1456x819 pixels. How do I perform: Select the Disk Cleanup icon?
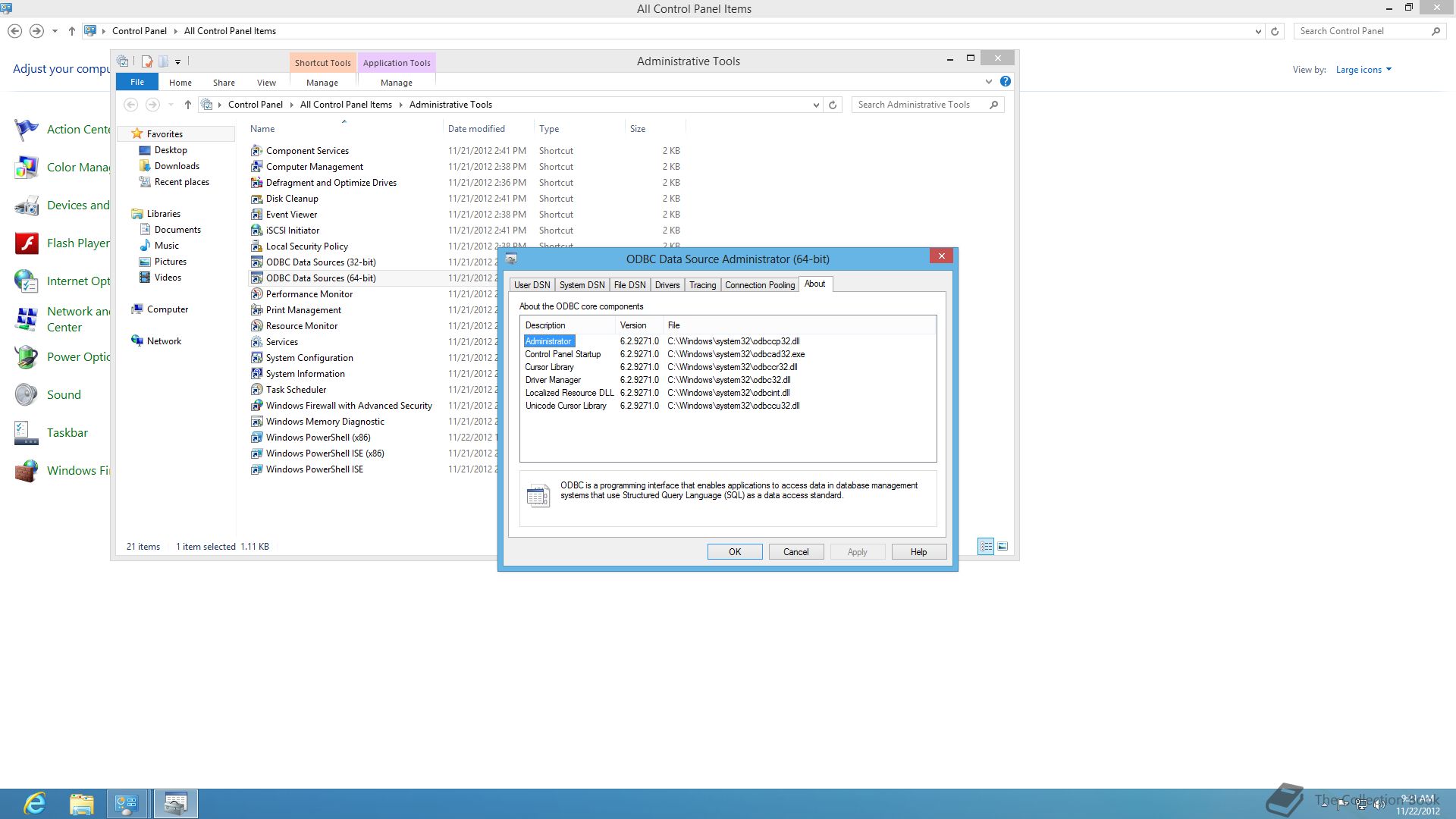256,199
